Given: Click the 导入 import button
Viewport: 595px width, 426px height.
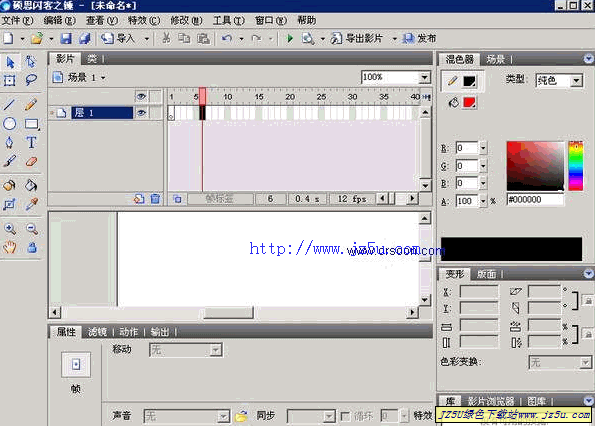Looking at the screenshot, I should (118, 38).
